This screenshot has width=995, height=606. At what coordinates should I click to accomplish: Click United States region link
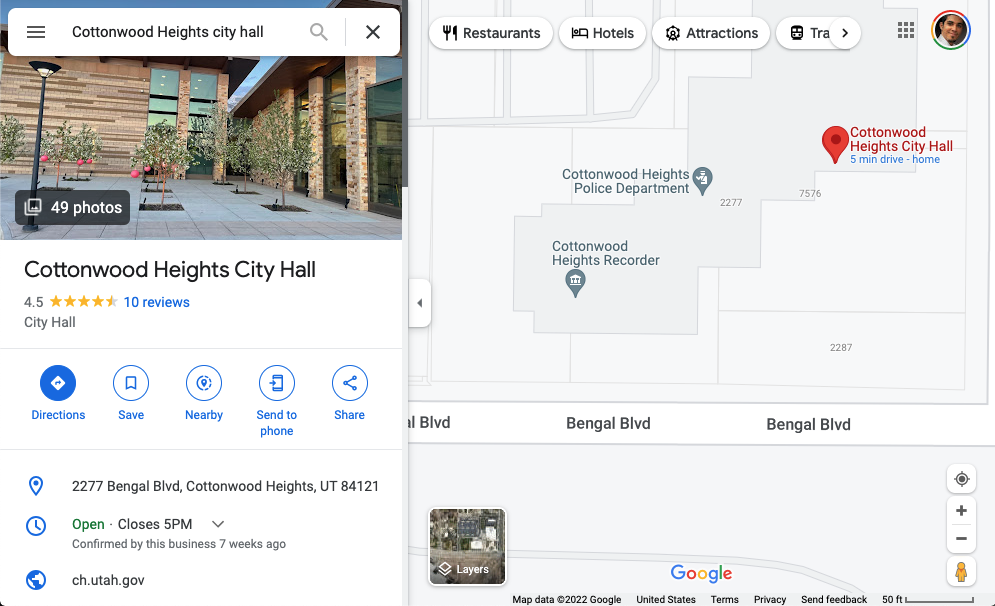click(666, 599)
